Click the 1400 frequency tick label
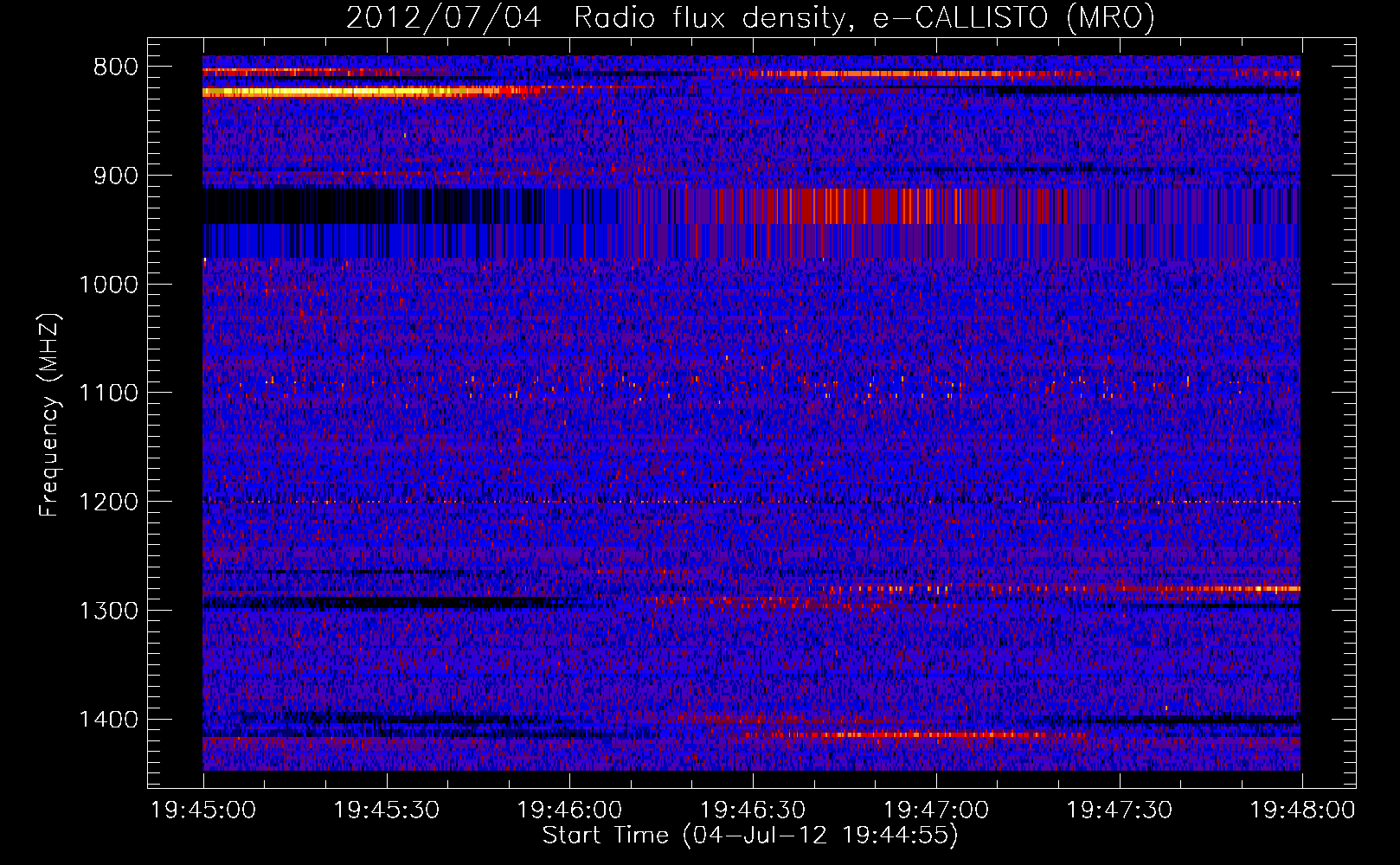 click(x=109, y=720)
